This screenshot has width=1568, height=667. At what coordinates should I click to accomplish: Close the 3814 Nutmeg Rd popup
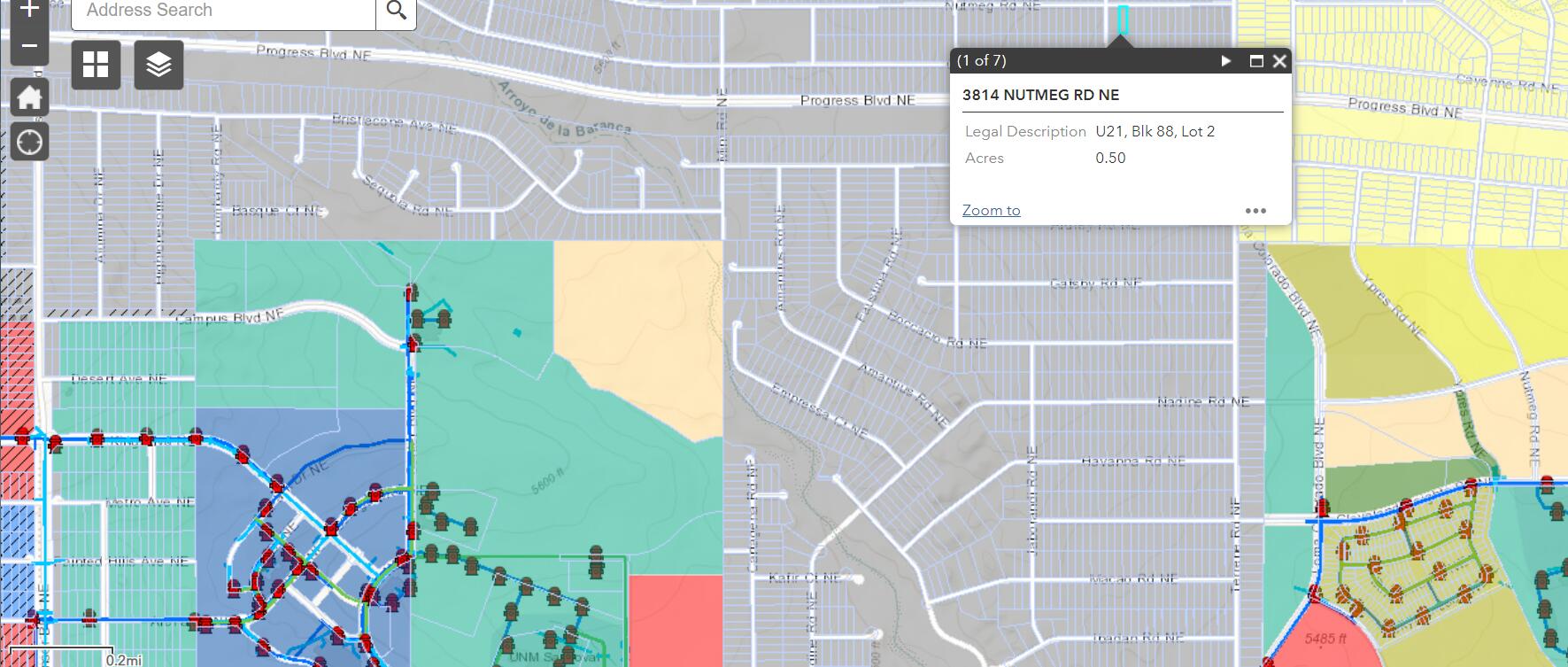(x=1279, y=61)
